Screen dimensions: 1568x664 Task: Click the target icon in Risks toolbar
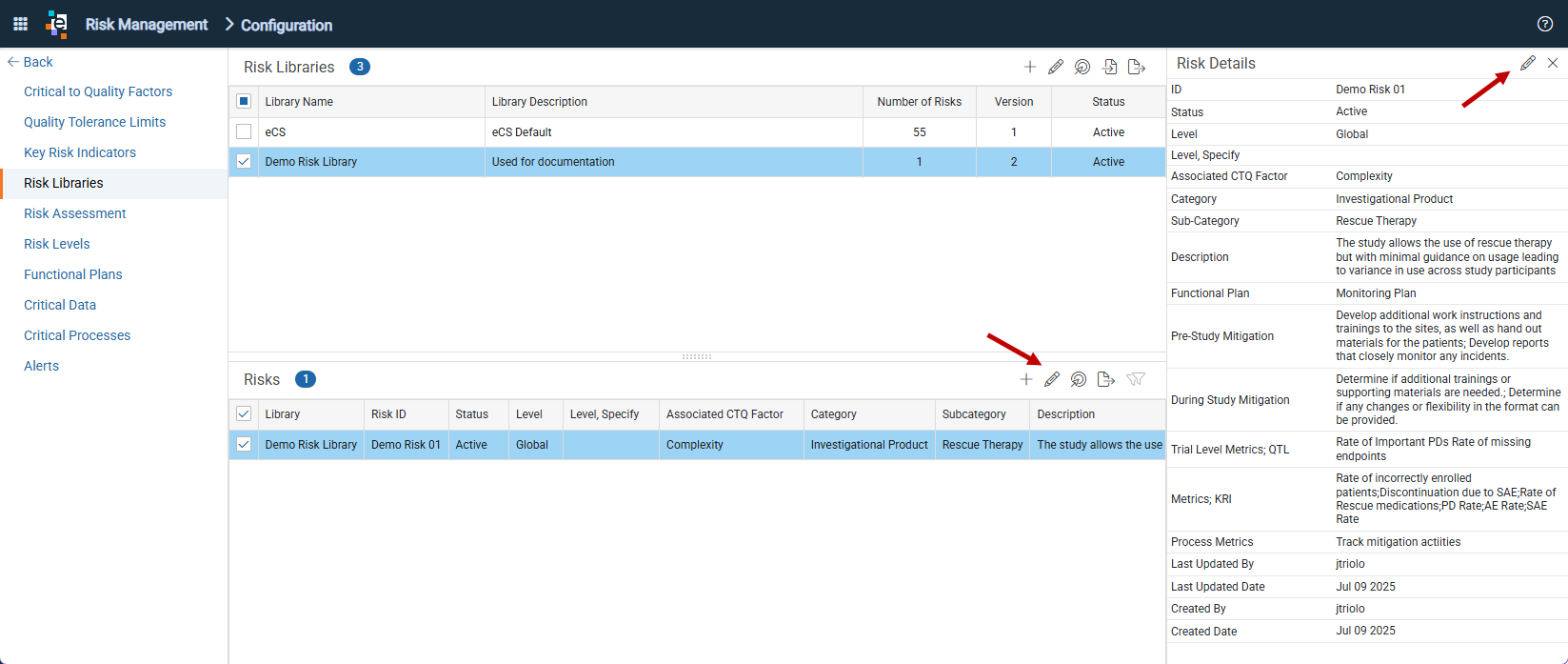[x=1079, y=379]
